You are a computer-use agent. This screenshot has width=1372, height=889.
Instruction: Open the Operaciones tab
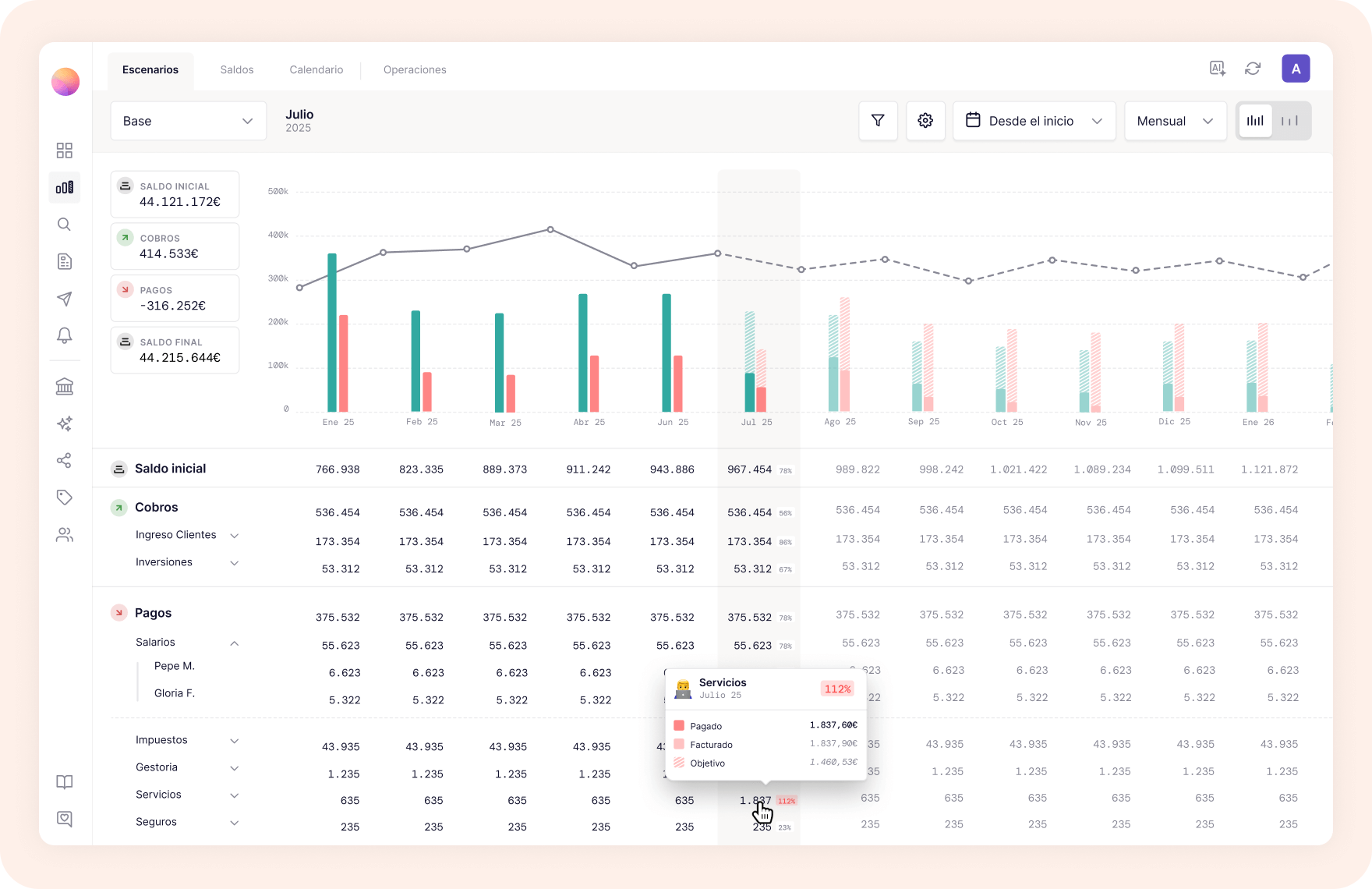(x=415, y=69)
